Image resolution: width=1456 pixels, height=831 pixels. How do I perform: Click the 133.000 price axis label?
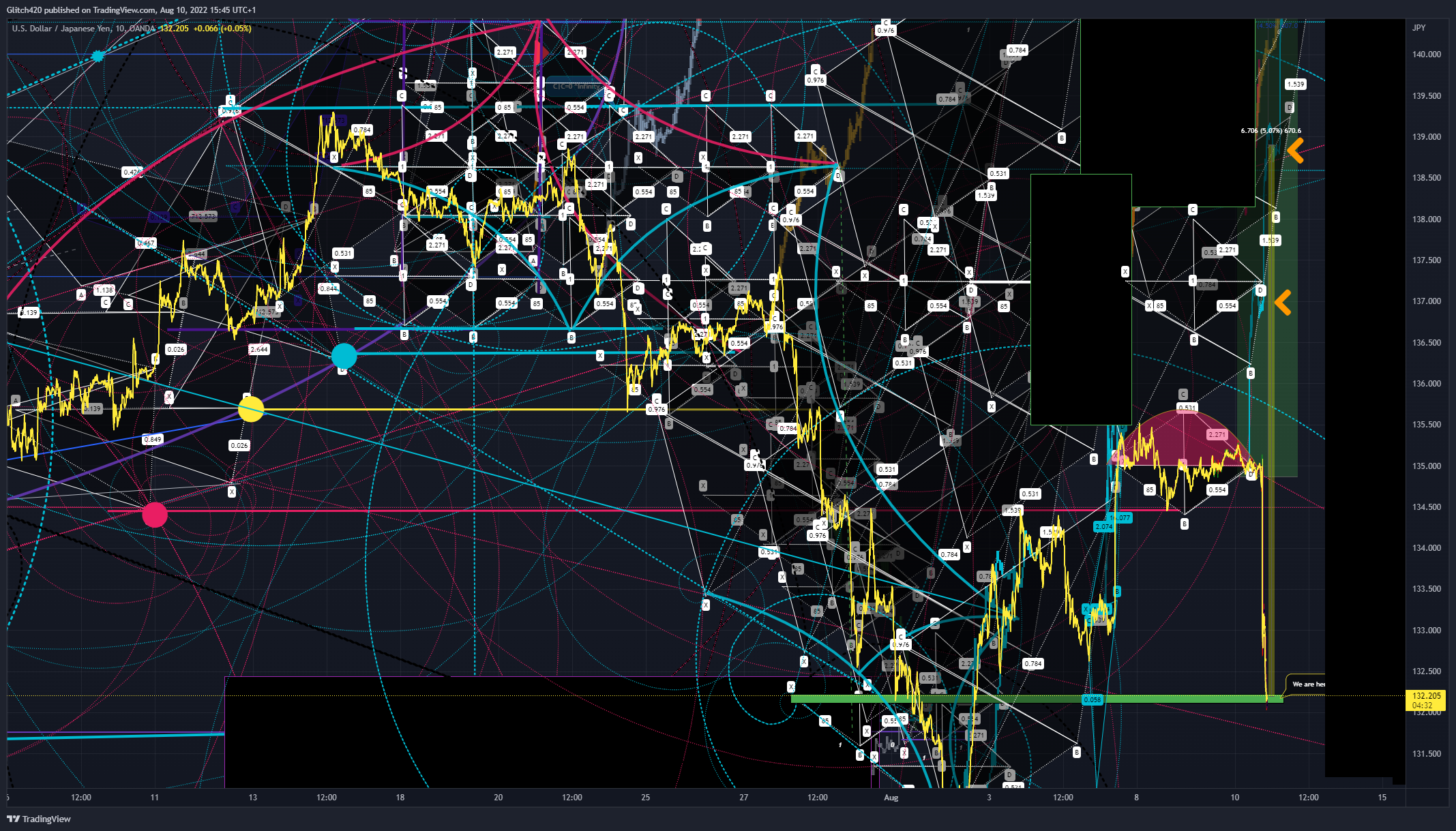click(x=1427, y=631)
